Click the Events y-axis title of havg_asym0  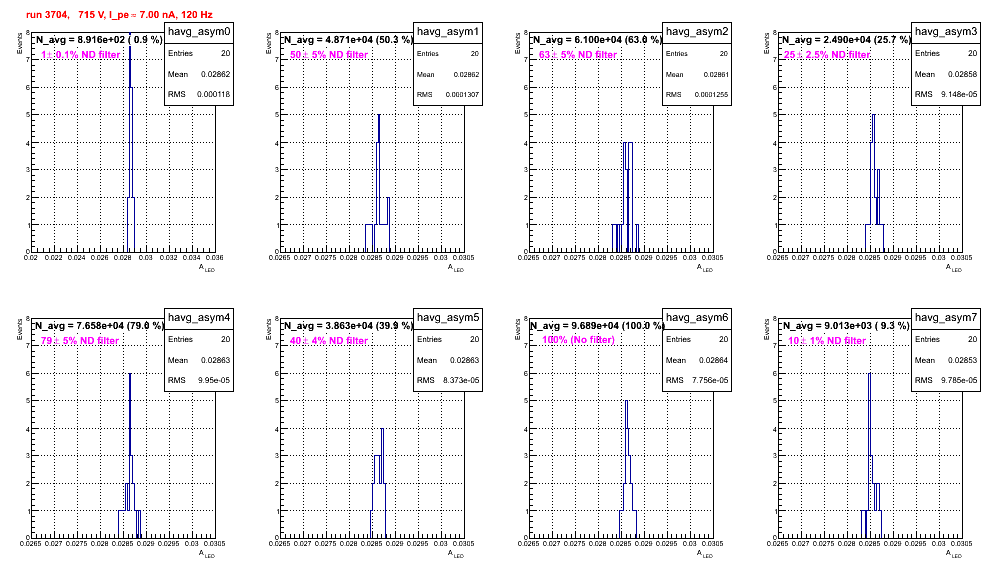[x=19, y=43]
